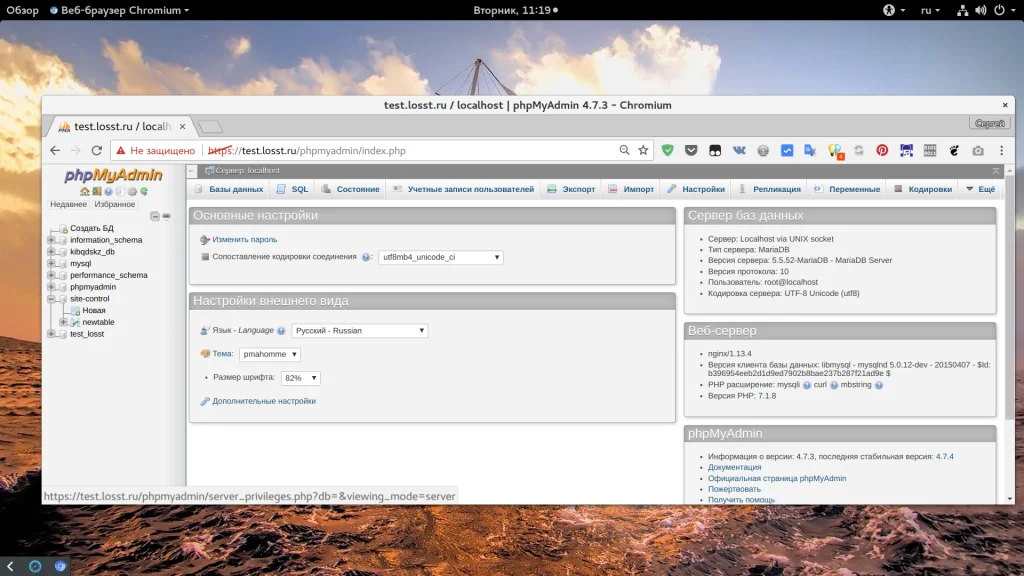1024x576 pixels.
Task: Click the Изменить пароль link
Action: pos(244,240)
